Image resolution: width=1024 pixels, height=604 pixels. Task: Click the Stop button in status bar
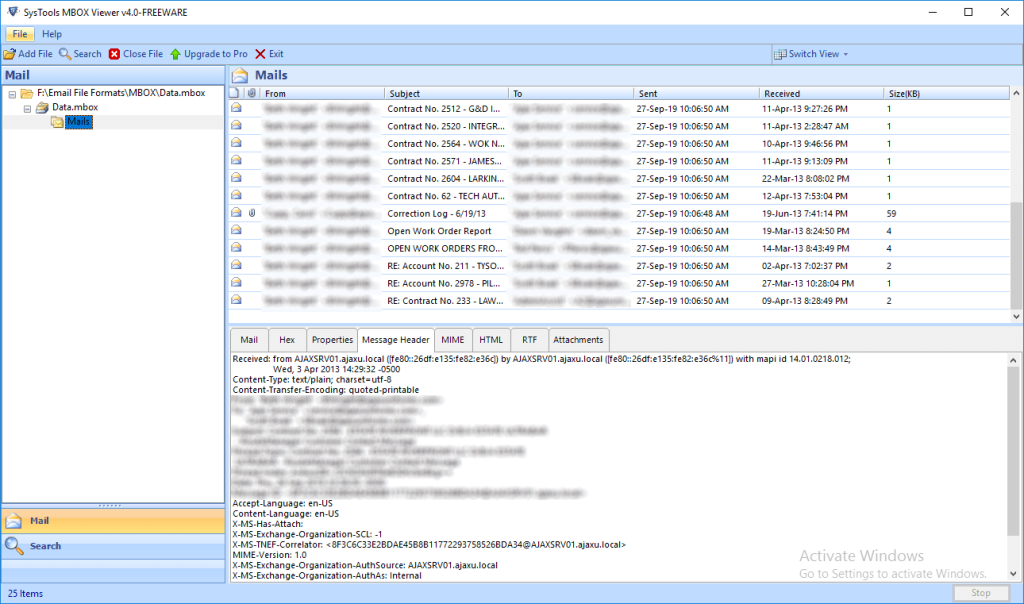[980, 593]
